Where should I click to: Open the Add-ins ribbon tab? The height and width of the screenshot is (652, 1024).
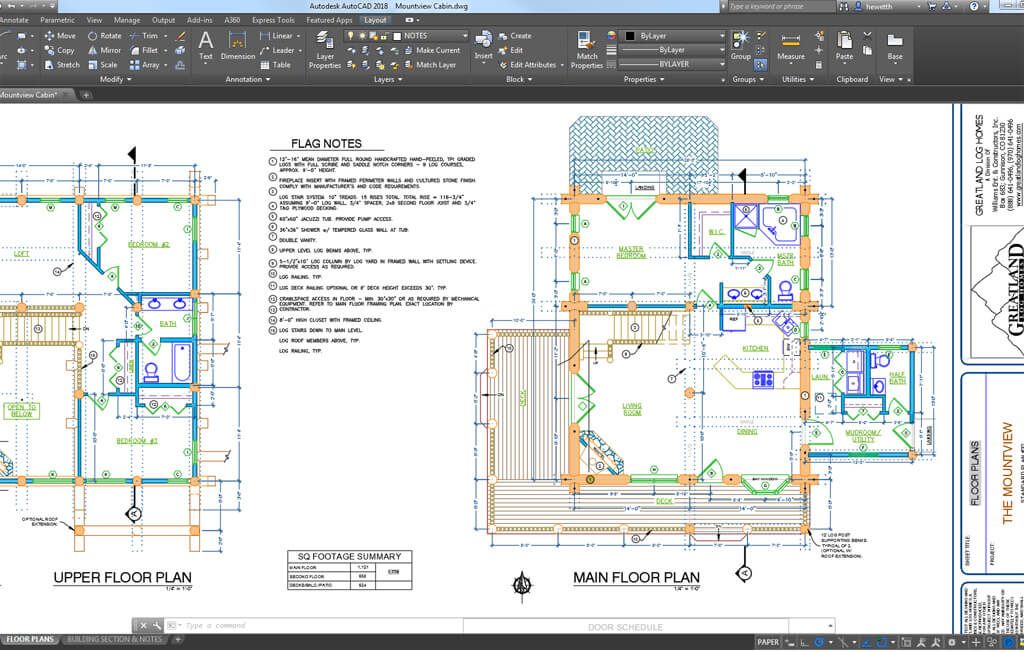(199, 20)
